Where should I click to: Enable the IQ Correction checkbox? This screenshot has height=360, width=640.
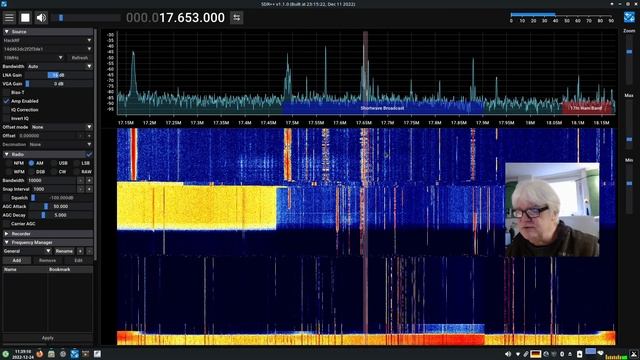[x=6, y=110]
